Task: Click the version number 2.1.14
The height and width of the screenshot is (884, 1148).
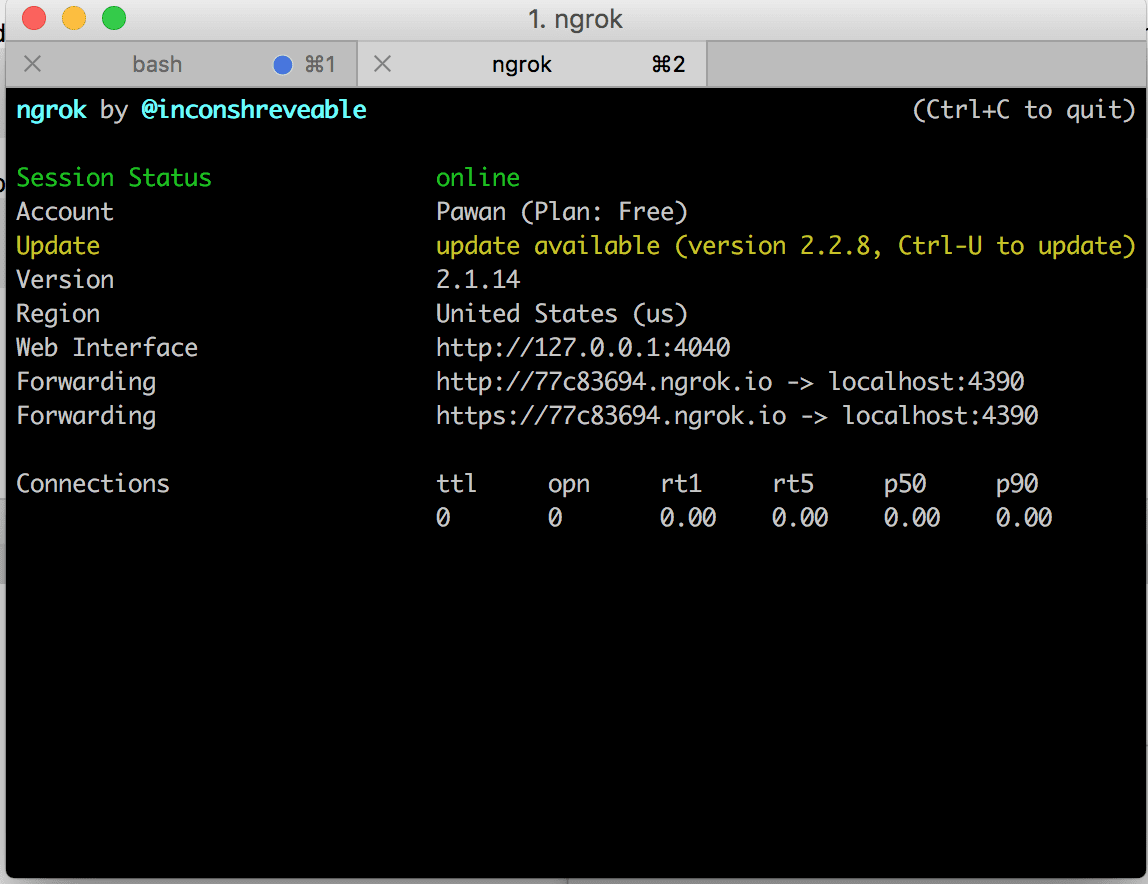Action: coord(478,280)
